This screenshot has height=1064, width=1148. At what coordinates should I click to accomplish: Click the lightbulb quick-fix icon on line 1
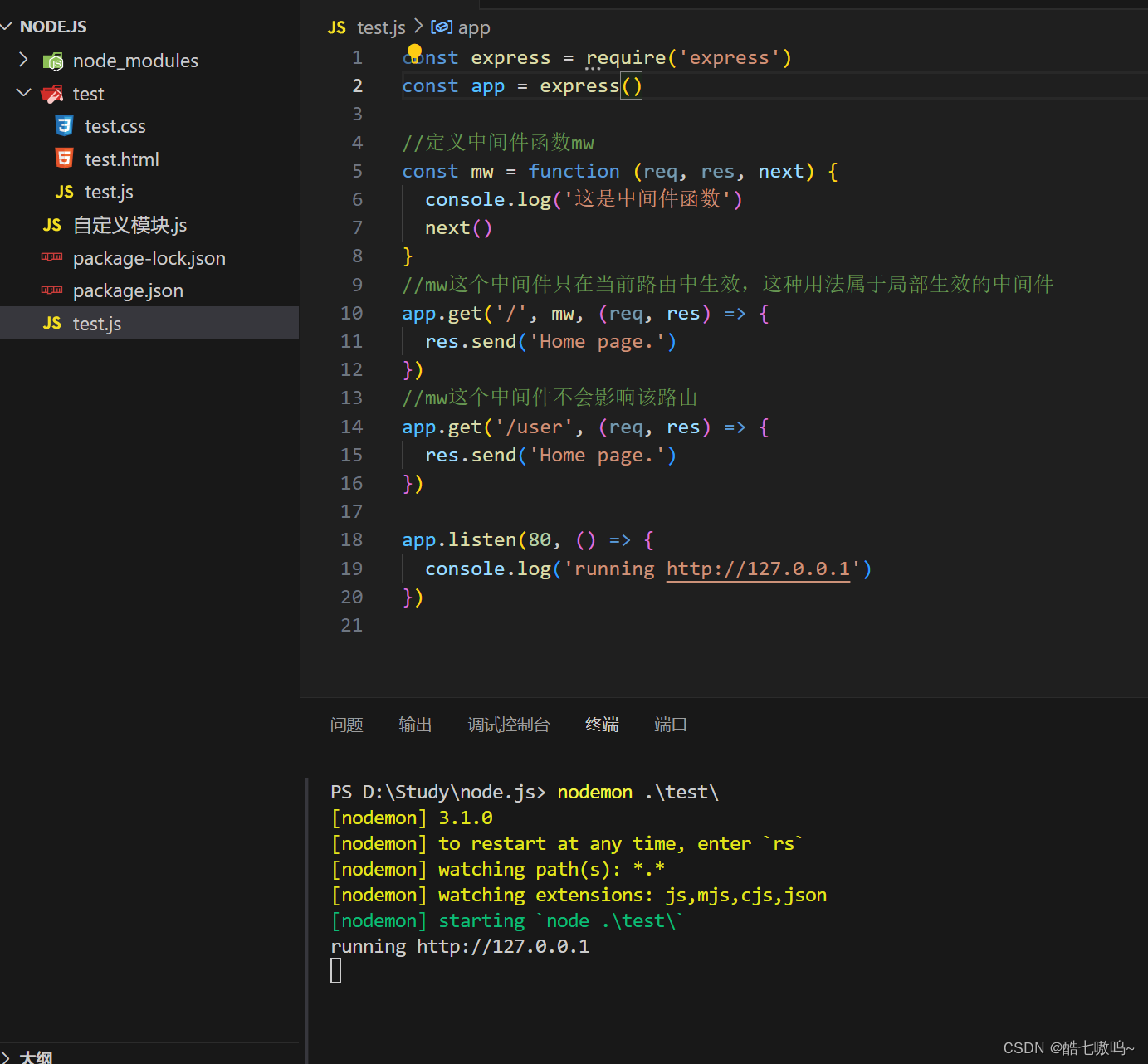pyautogui.click(x=414, y=53)
